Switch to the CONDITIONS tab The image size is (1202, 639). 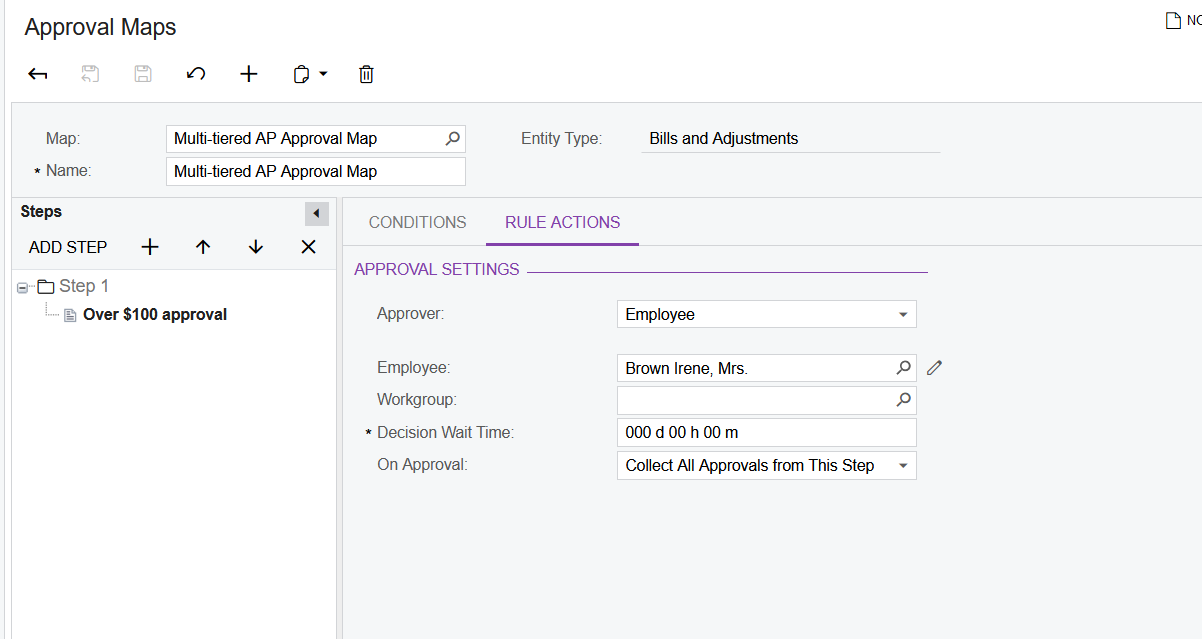click(417, 222)
